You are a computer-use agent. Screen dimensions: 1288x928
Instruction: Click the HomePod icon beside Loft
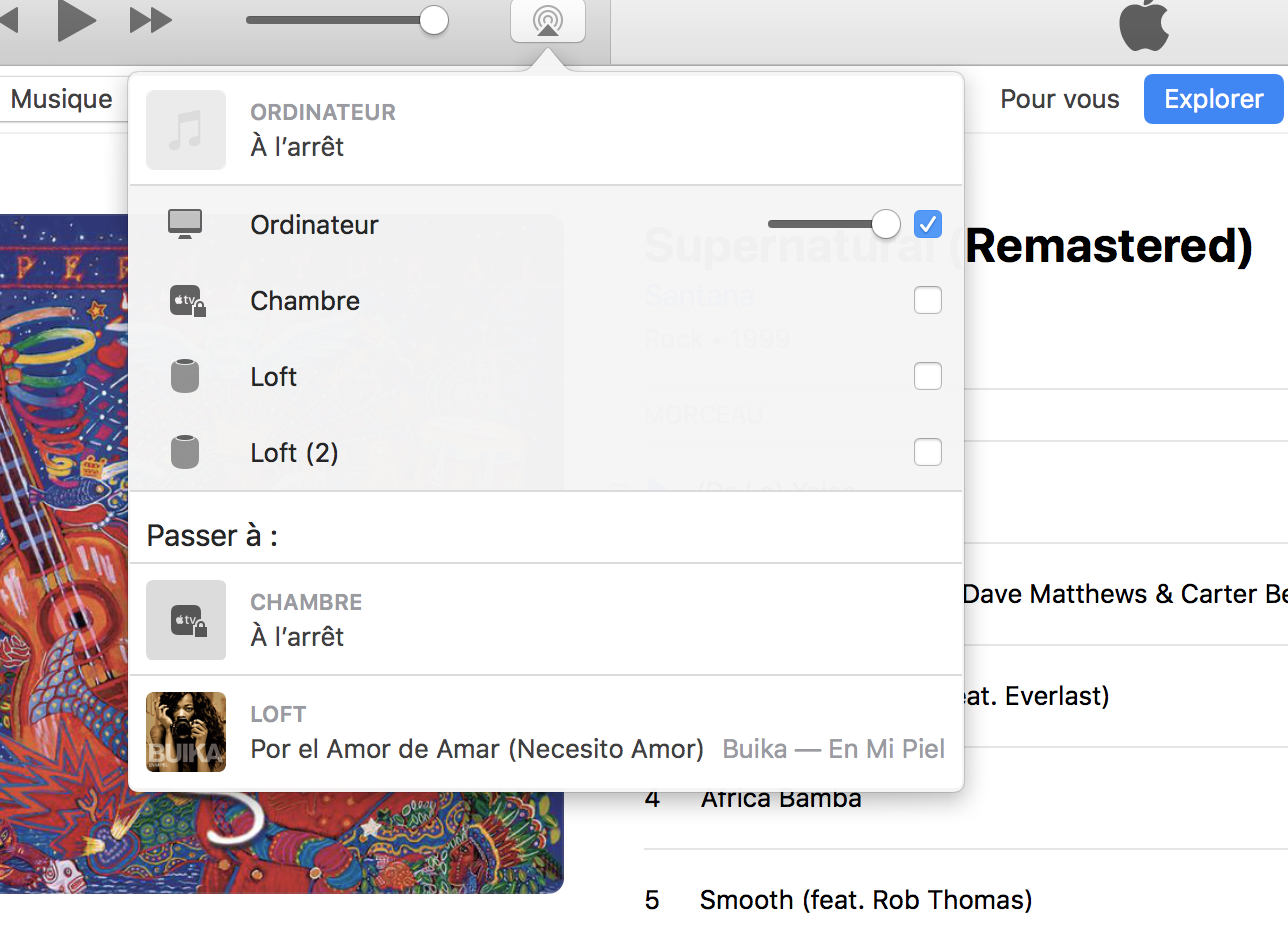pyautogui.click(x=185, y=377)
